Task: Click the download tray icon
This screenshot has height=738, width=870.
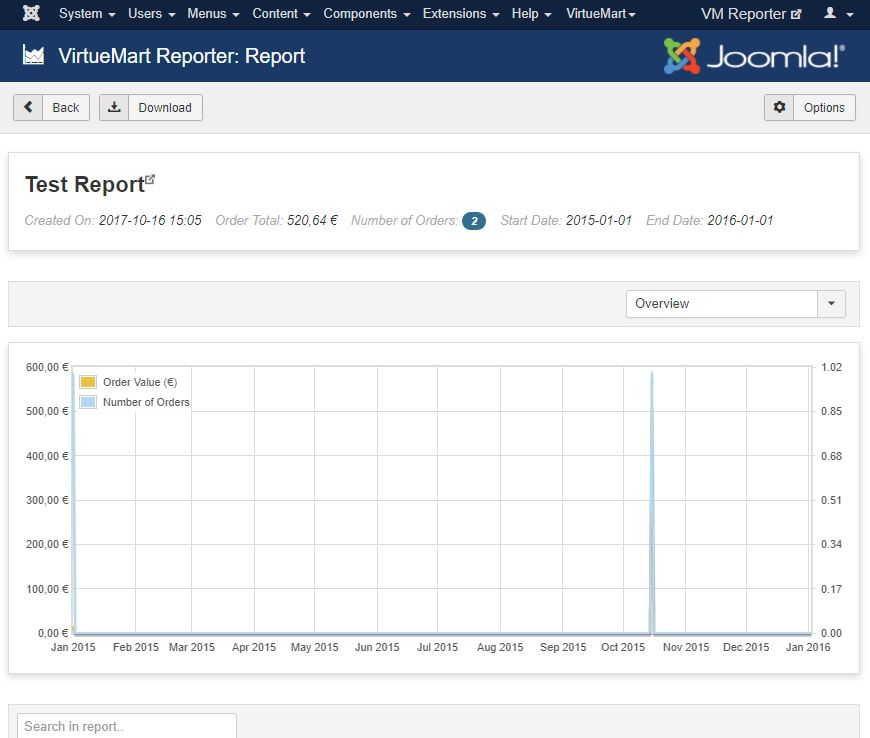Action: [x=114, y=107]
